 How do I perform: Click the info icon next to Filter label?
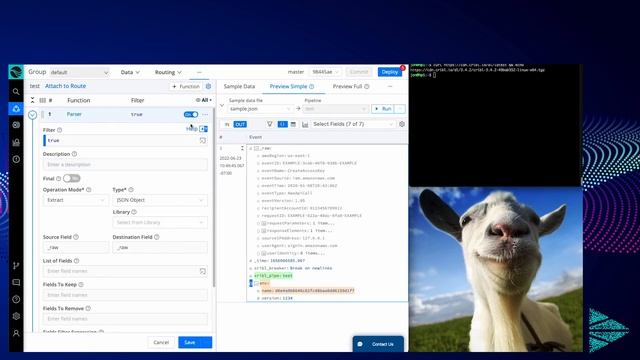click(x=60, y=130)
